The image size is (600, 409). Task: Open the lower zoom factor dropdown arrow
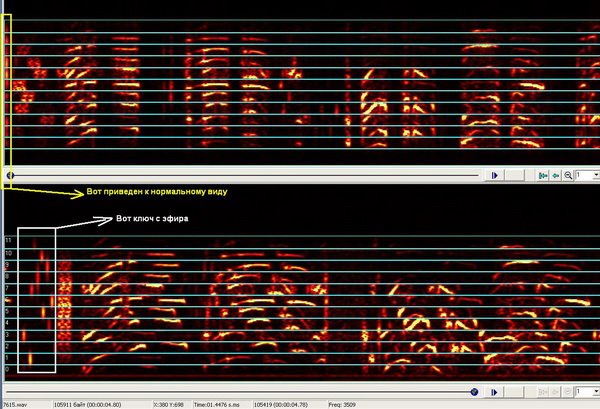pos(596,392)
